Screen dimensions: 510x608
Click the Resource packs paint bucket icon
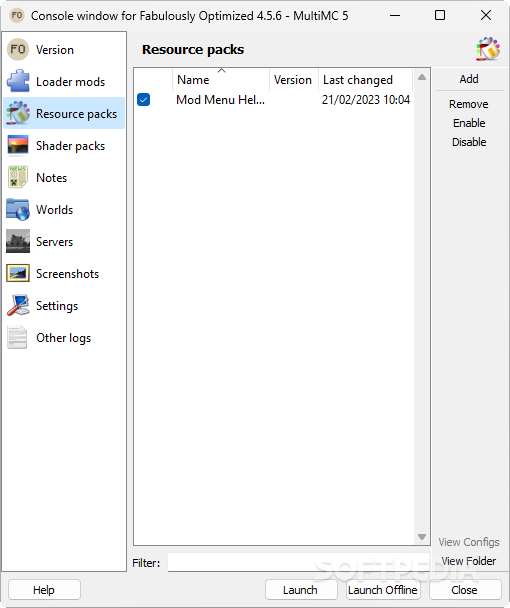point(18,113)
